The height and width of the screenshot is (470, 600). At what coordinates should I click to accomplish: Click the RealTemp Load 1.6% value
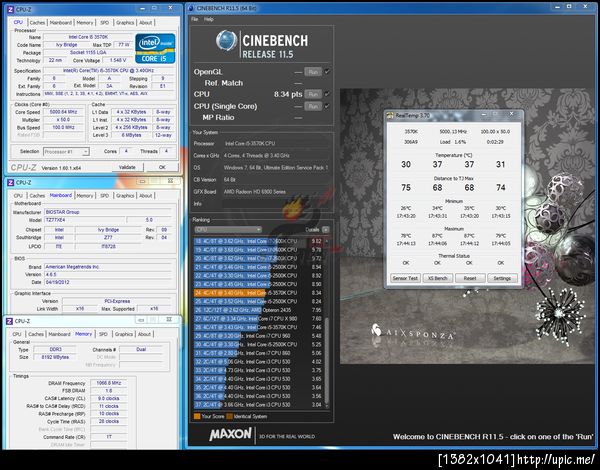(x=453, y=142)
